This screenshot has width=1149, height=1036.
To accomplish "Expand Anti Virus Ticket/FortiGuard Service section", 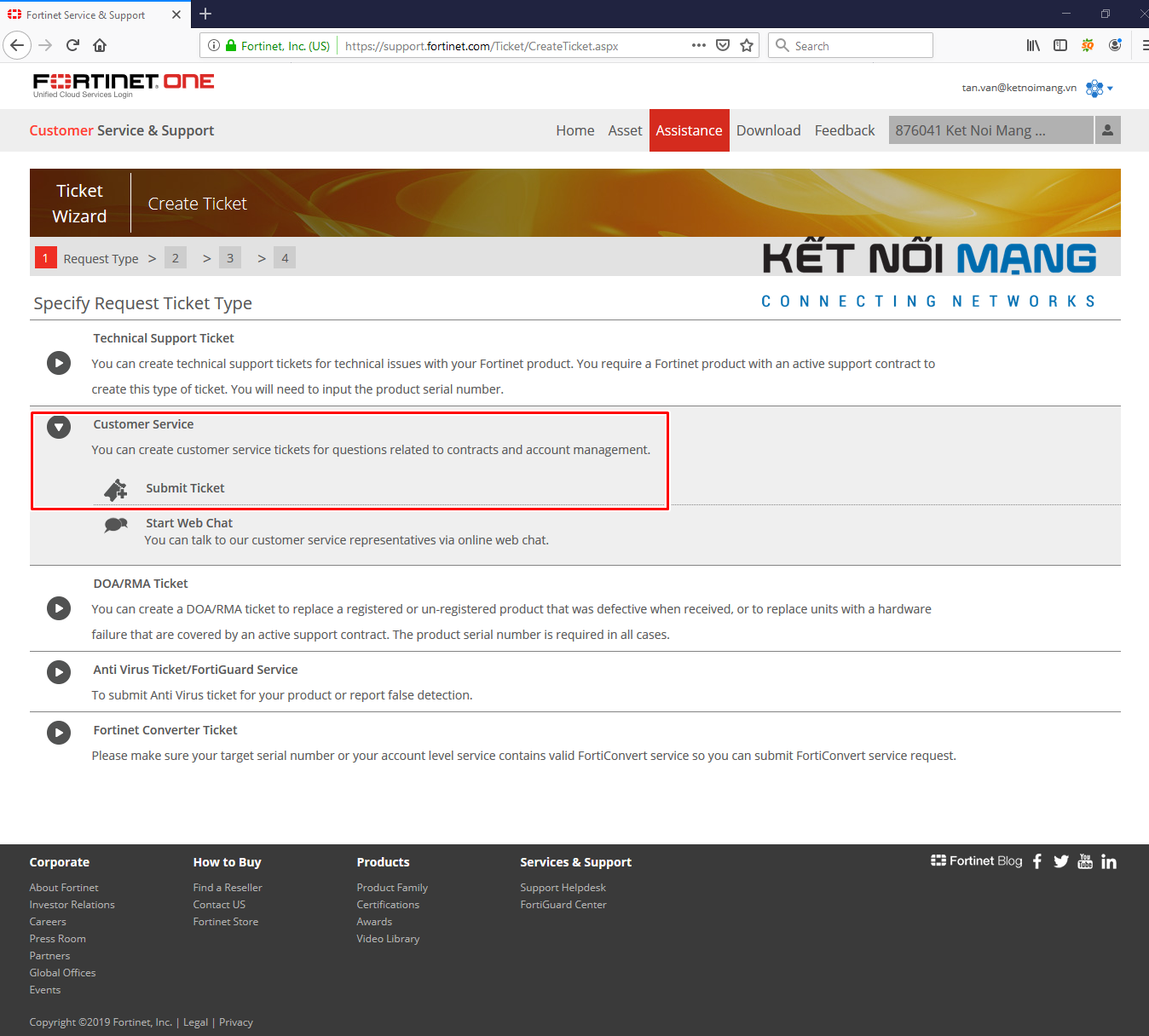I will [59, 672].
